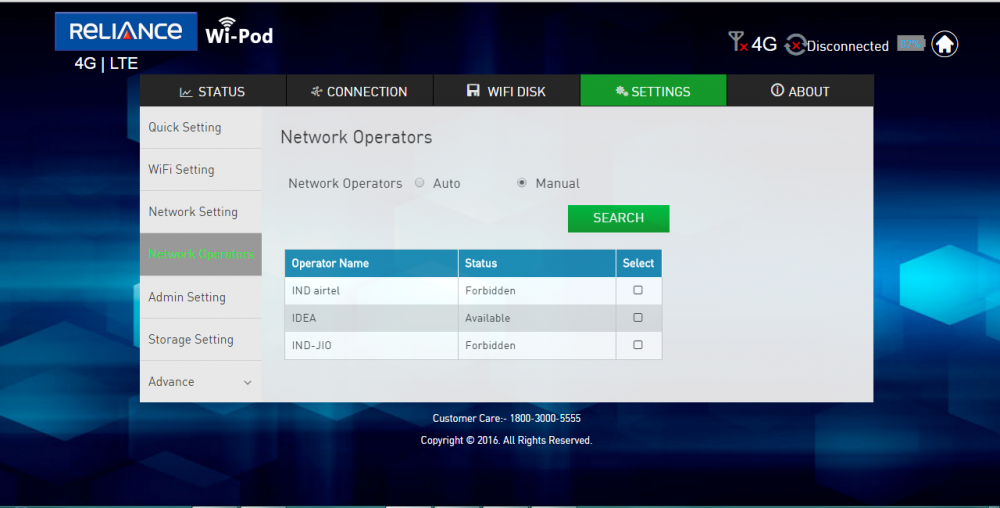Viewport: 1000px width, 508px height.
Task: Click the Reliance logo
Action: (x=126, y=31)
